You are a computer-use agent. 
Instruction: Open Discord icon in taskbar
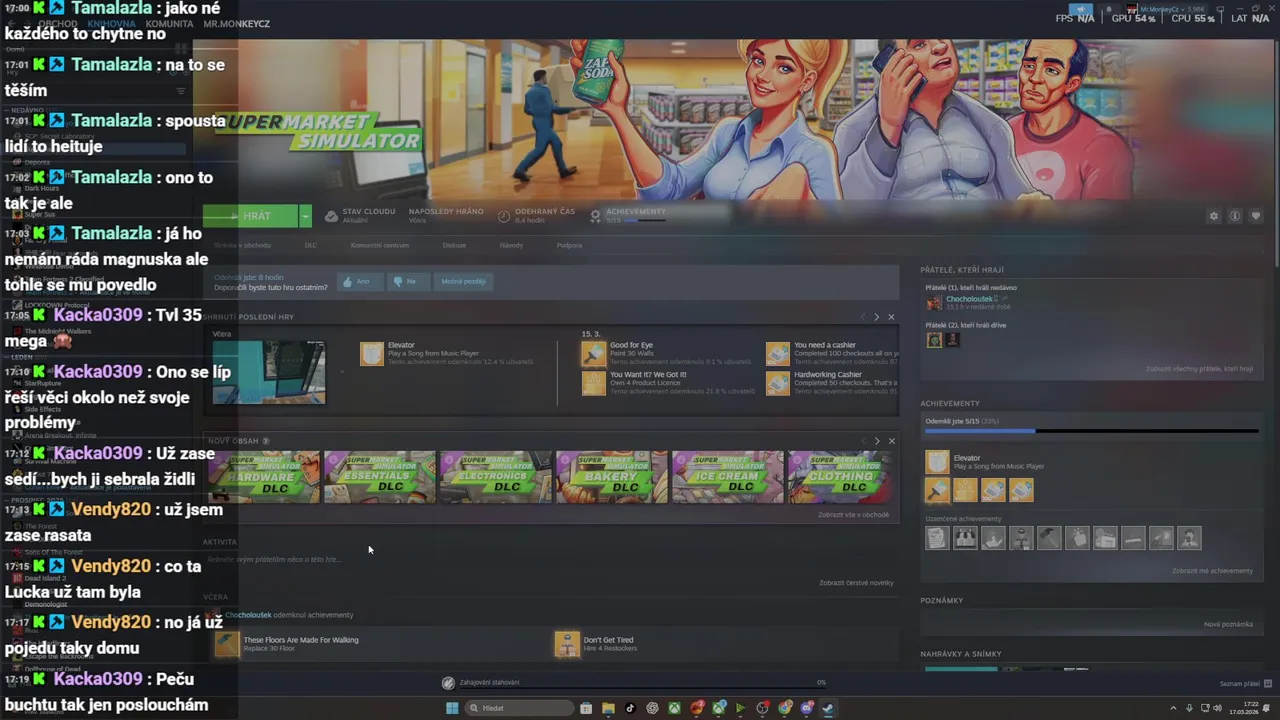[807, 708]
